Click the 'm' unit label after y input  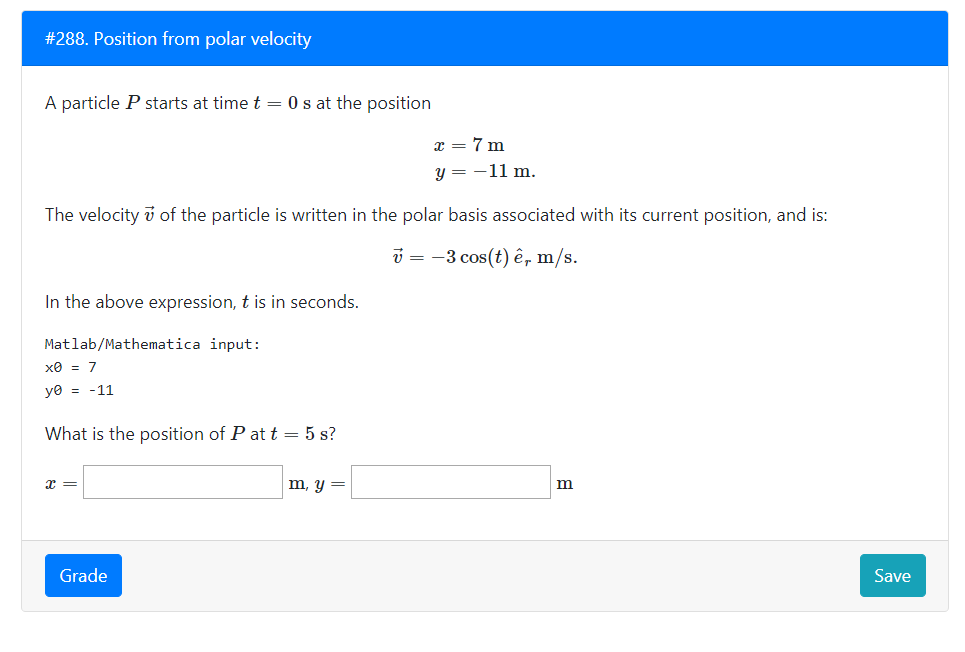pos(564,483)
